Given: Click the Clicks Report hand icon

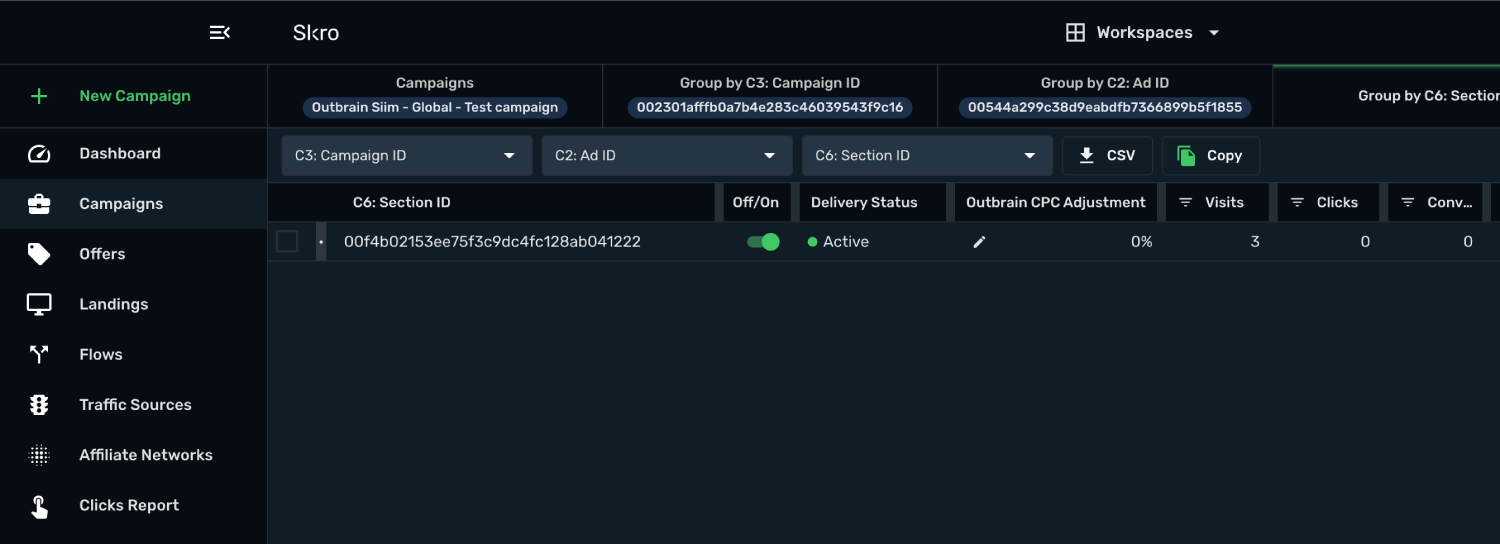Looking at the screenshot, I should pos(39,506).
